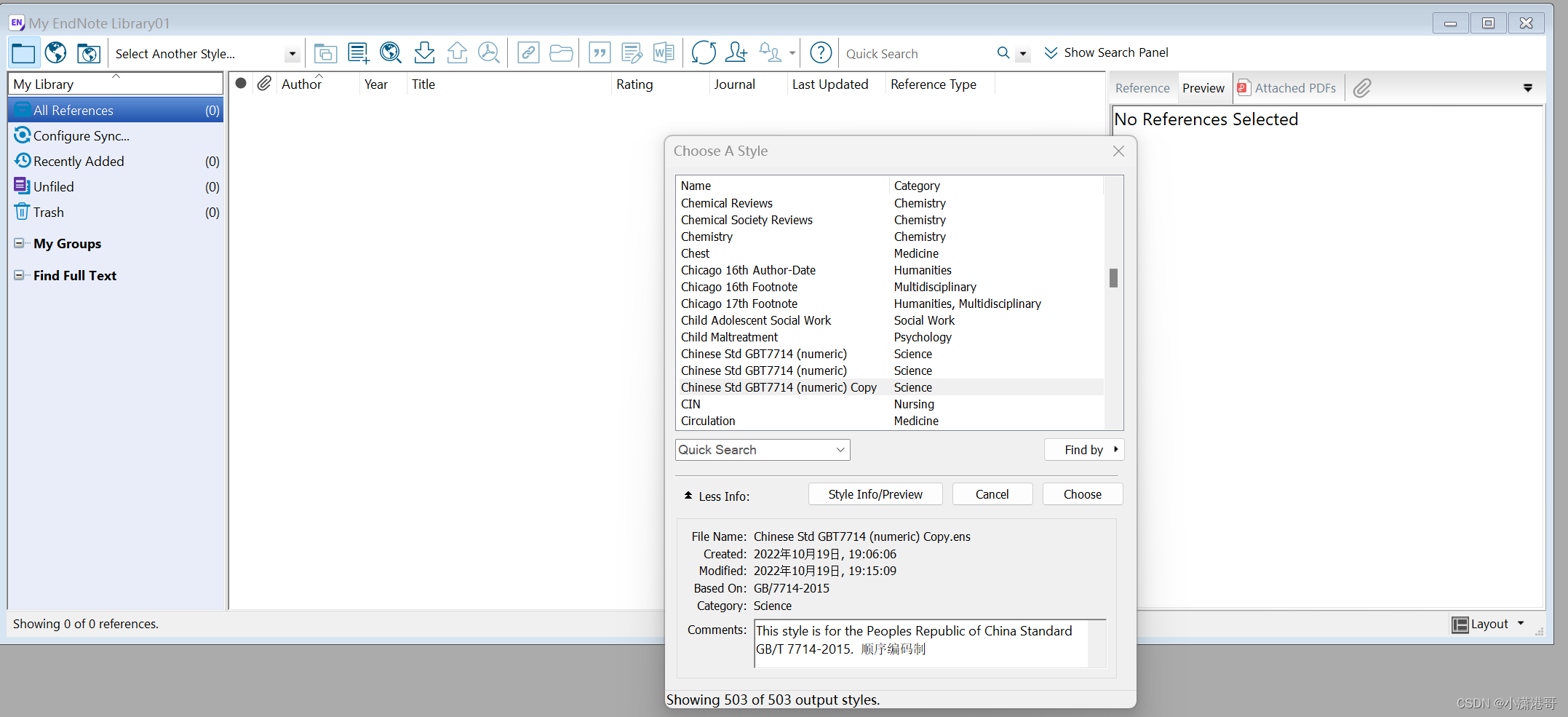This screenshot has height=717, width=1568.
Task: Switch to the Preview tab
Action: (1203, 88)
